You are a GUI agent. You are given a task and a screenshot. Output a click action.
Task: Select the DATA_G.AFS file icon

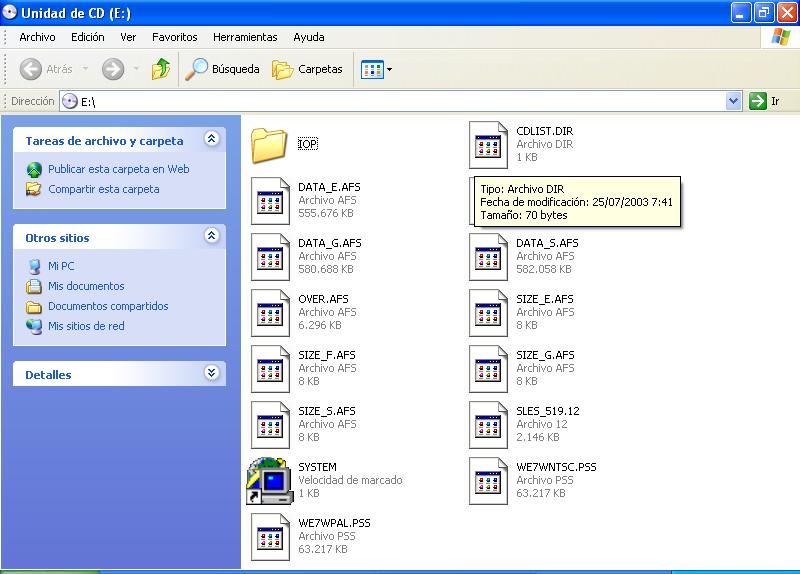(270, 257)
